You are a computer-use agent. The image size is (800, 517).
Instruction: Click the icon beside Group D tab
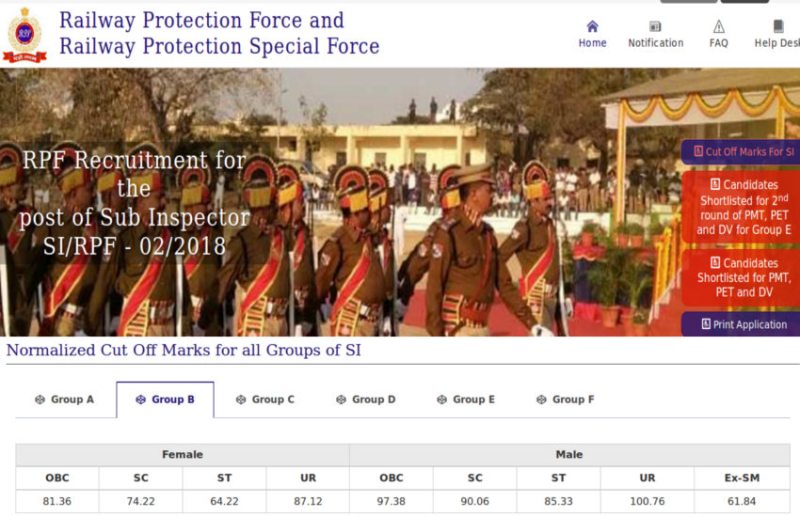tap(341, 400)
